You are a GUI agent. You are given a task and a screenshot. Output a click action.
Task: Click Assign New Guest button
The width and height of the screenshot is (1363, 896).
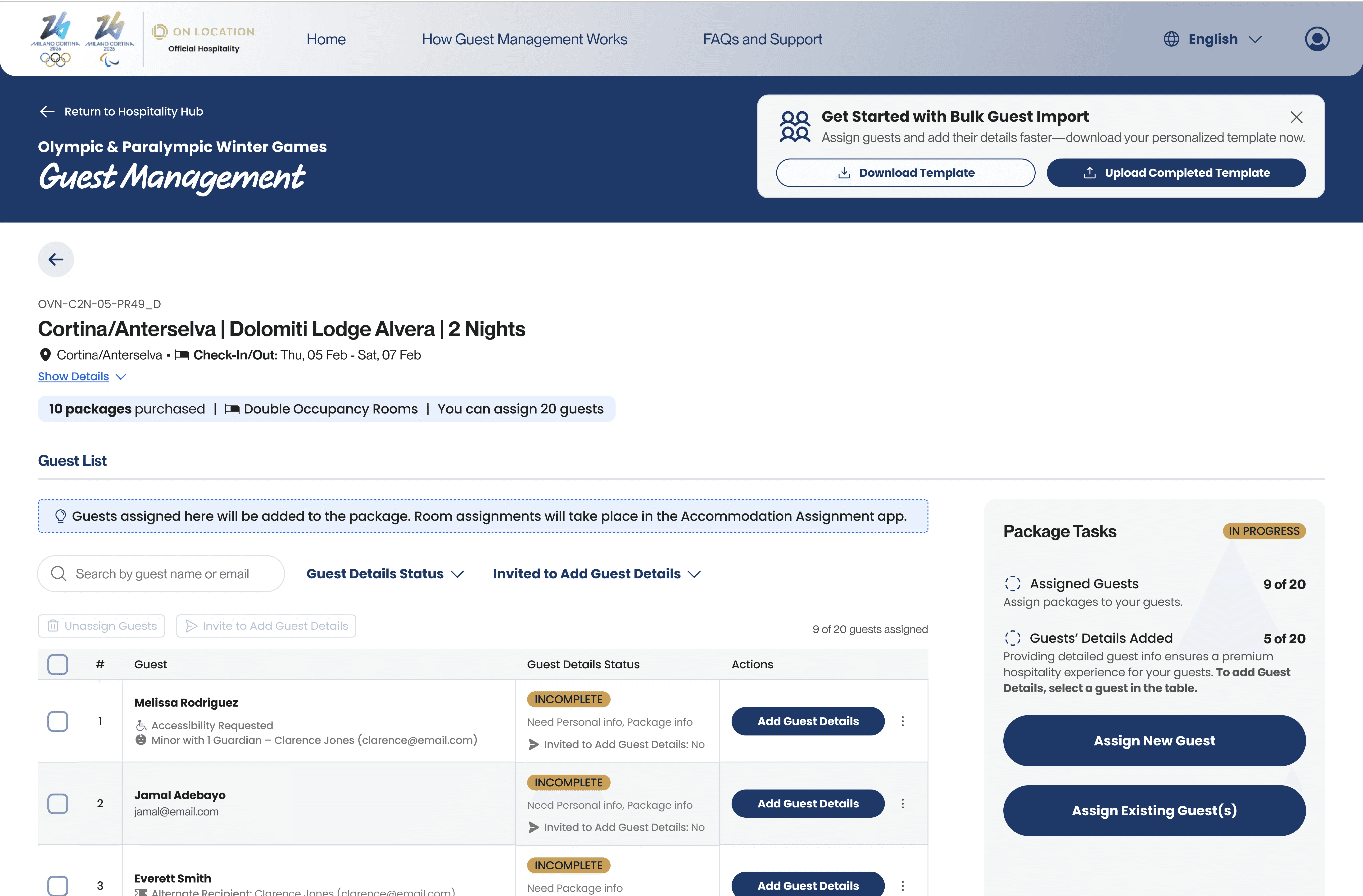pyautogui.click(x=1154, y=740)
